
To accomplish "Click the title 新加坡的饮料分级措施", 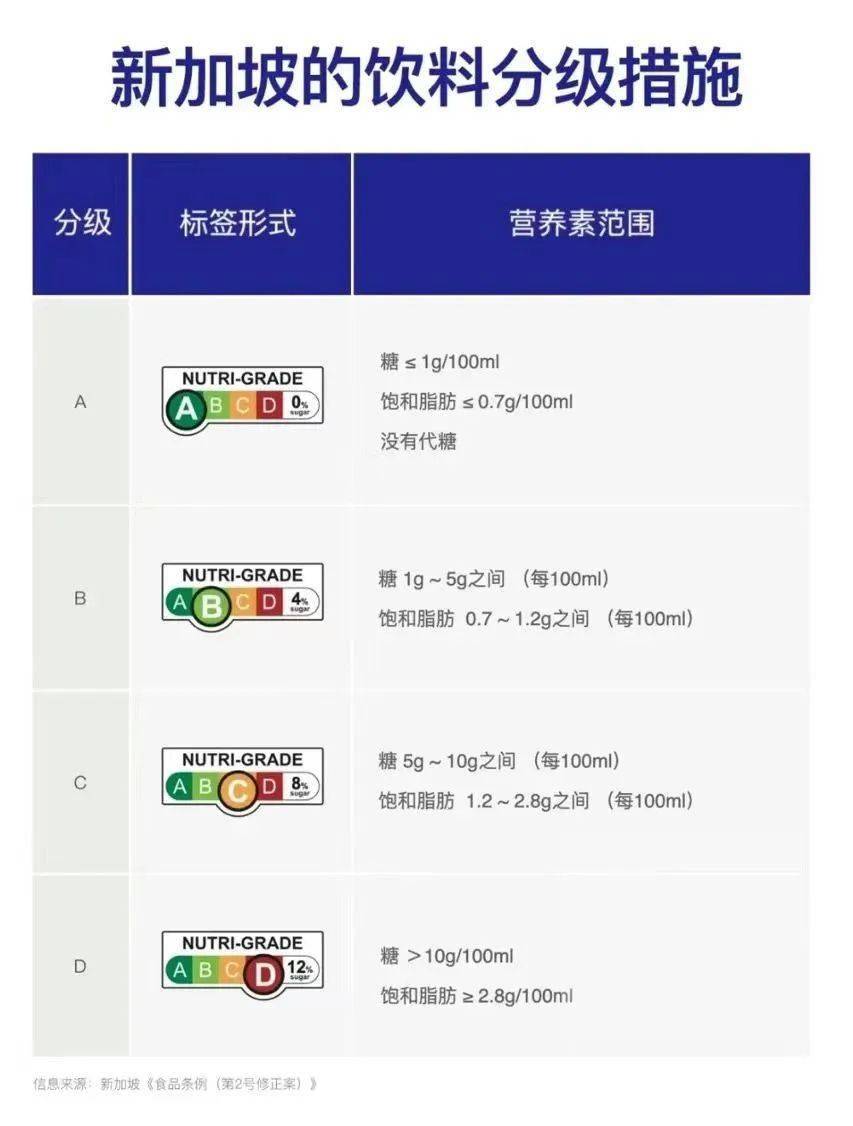I will (426, 78).
